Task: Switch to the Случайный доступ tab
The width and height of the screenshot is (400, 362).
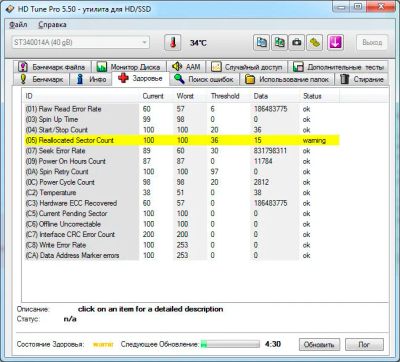Action: (x=247, y=67)
